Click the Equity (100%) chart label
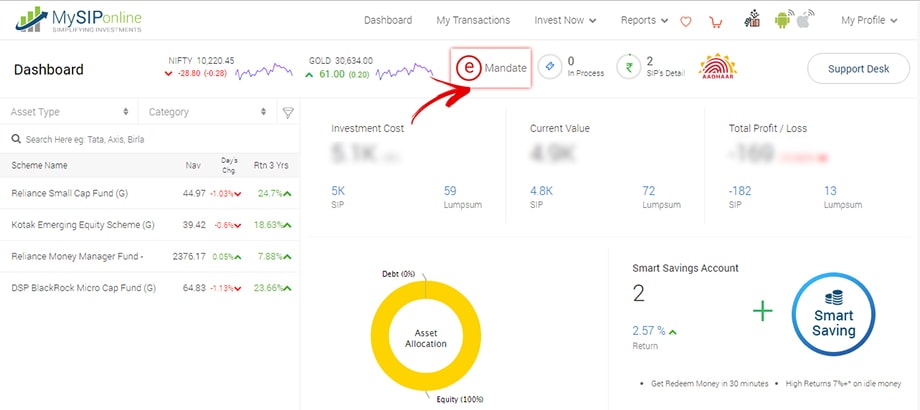The image size is (920, 410). tap(459, 400)
